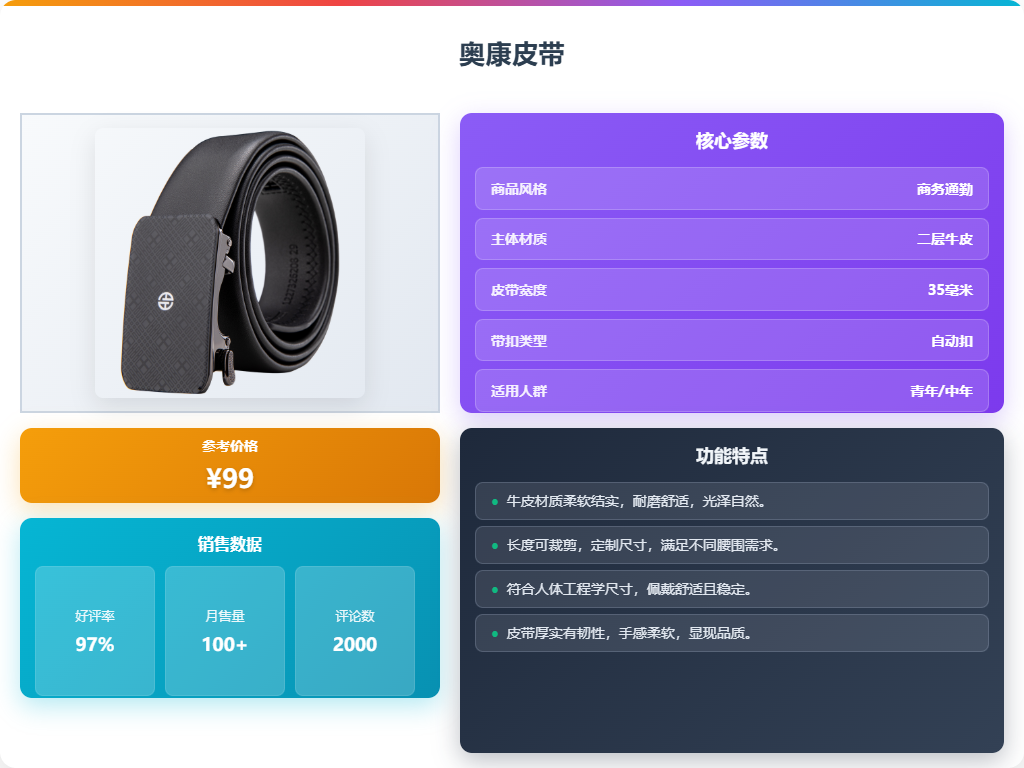Screen dimensions: 1024x768
Task: Click the 参考价格 label
Action: 230,446
